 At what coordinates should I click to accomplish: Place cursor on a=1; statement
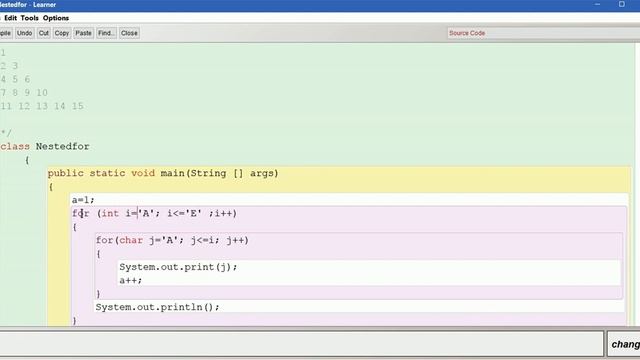click(83, 200)
